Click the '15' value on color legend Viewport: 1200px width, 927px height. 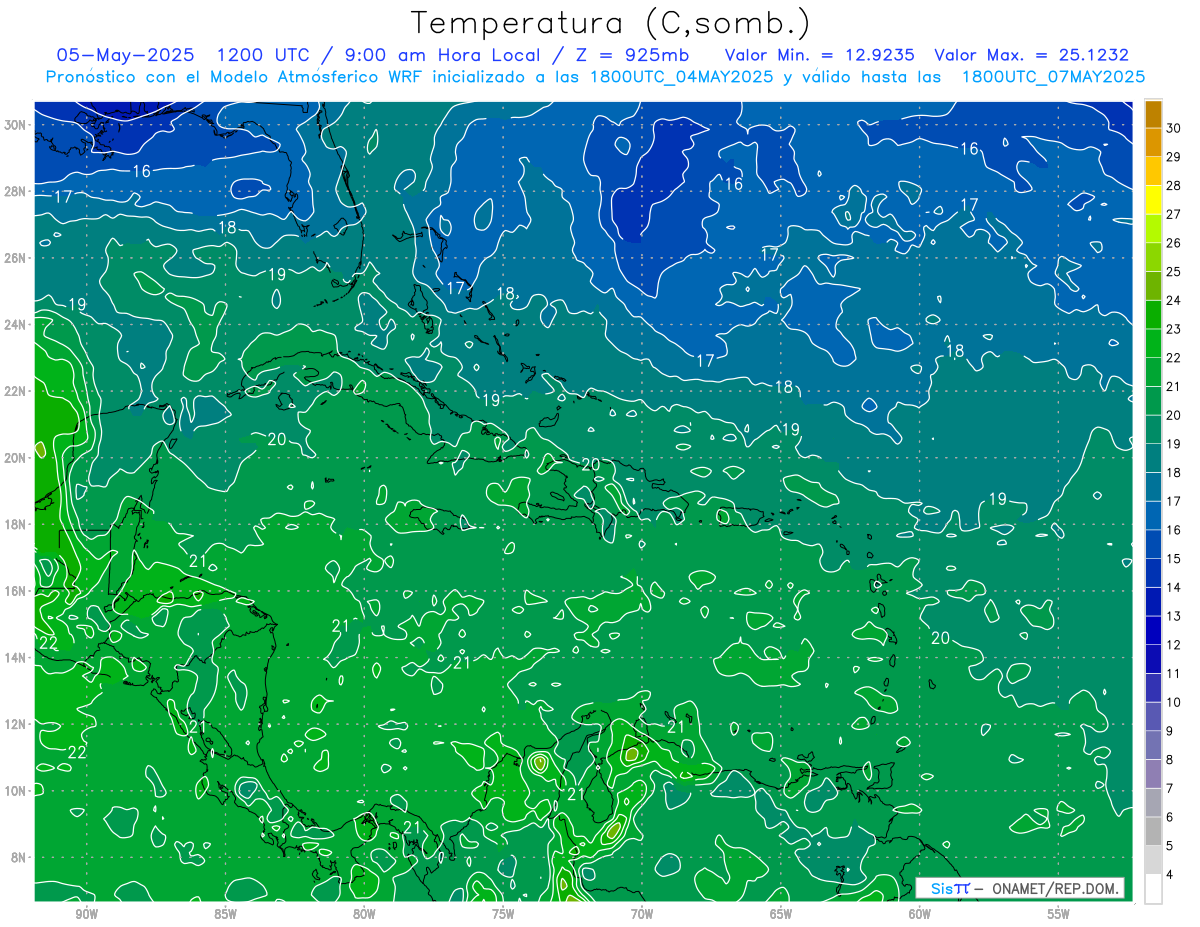click(x=1174, y=559)
